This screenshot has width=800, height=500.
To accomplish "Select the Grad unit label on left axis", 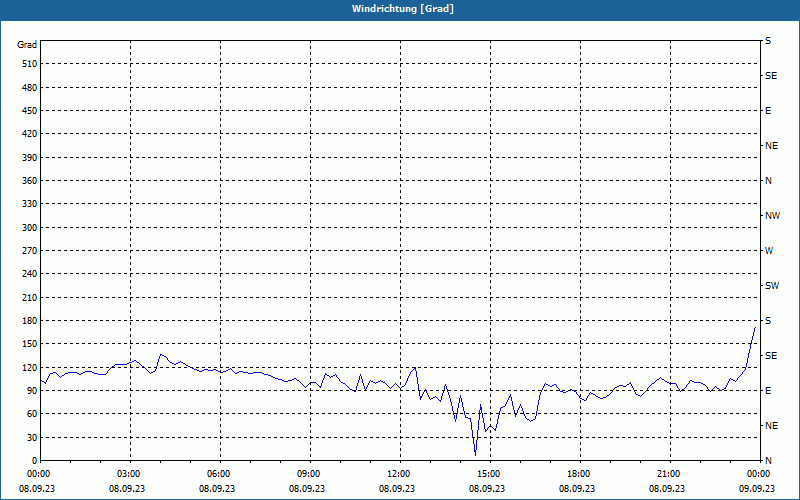I will pos(27,45).
